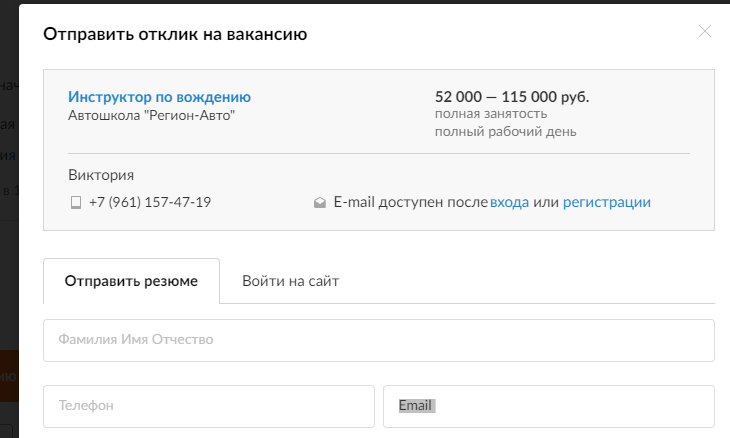This screenshot has width=730, height=438.
Task: Click the dialog title Отправить отклик на вакансию
Action: click(x=174, y=34)
